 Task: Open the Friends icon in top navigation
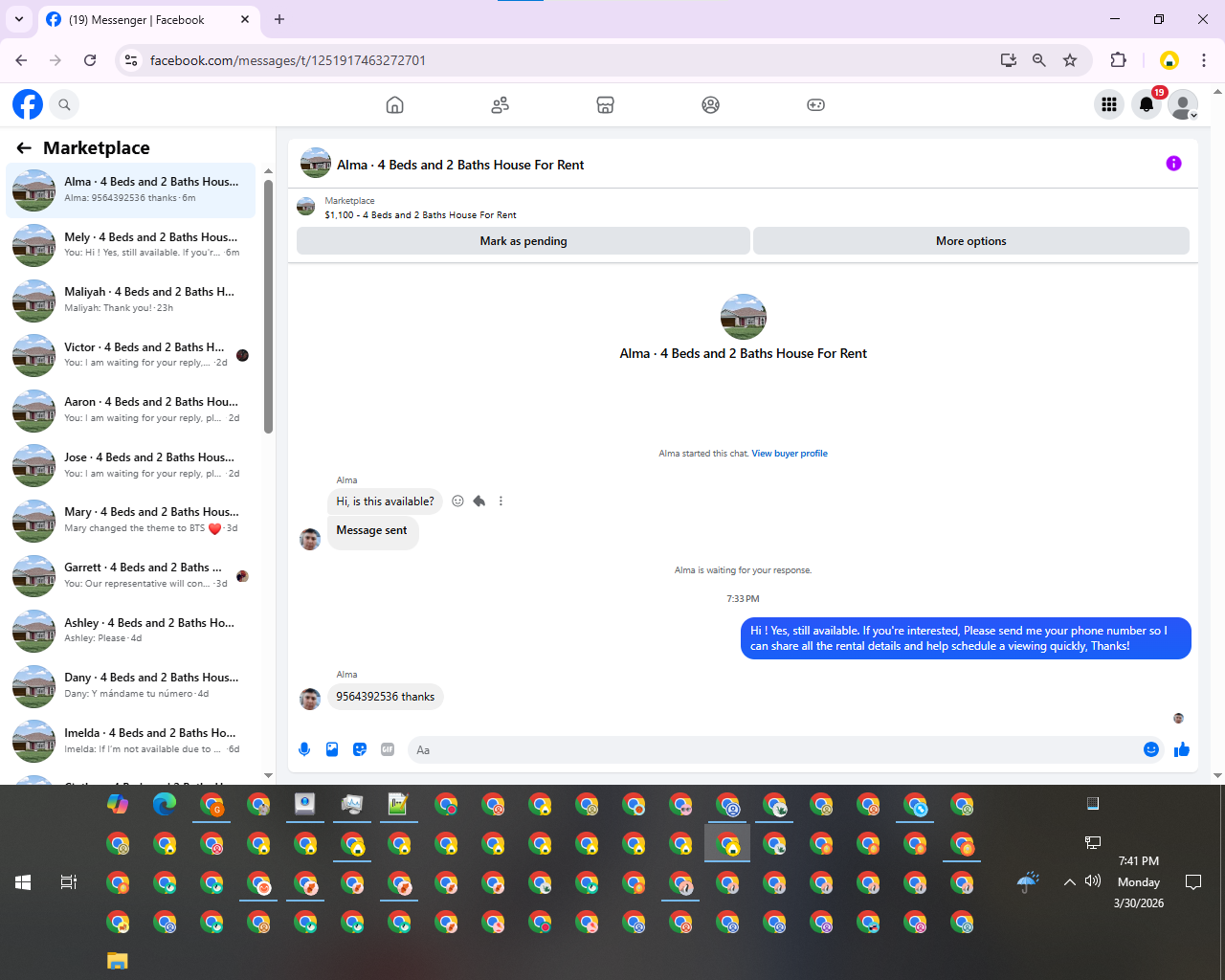tap(500, 104)
